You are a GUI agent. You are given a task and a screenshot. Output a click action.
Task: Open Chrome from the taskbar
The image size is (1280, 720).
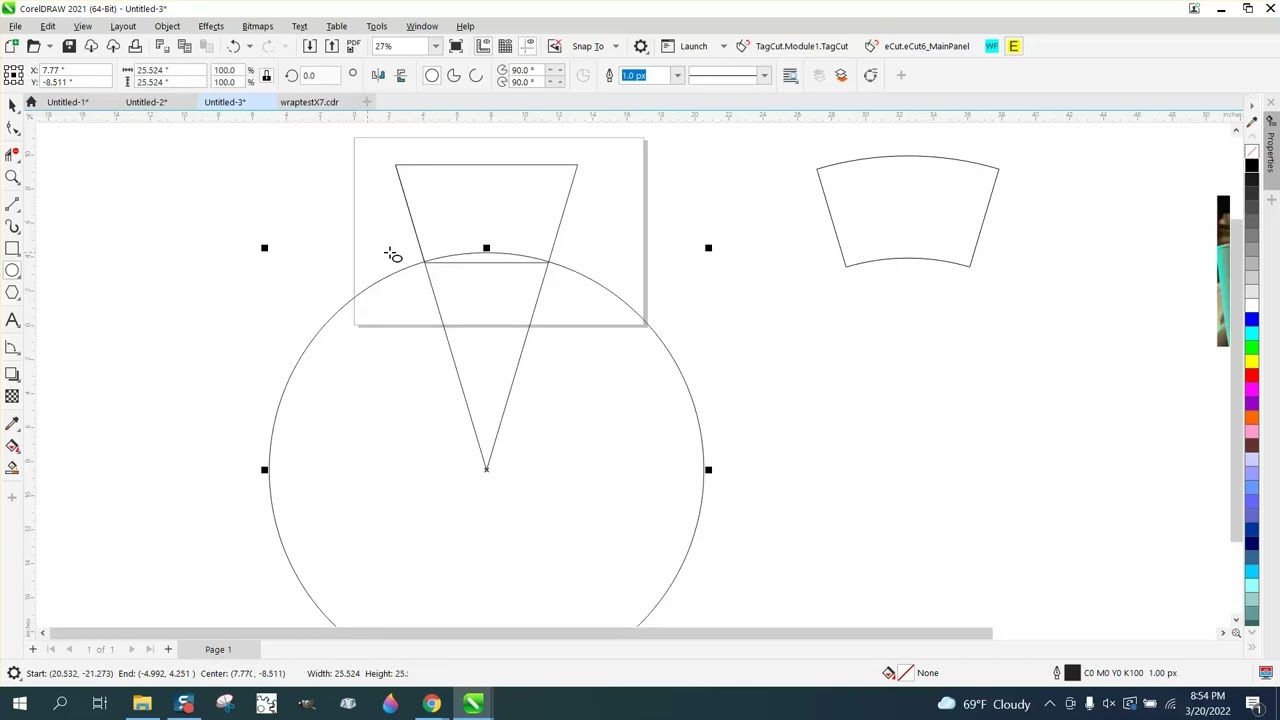pos(431,704)
